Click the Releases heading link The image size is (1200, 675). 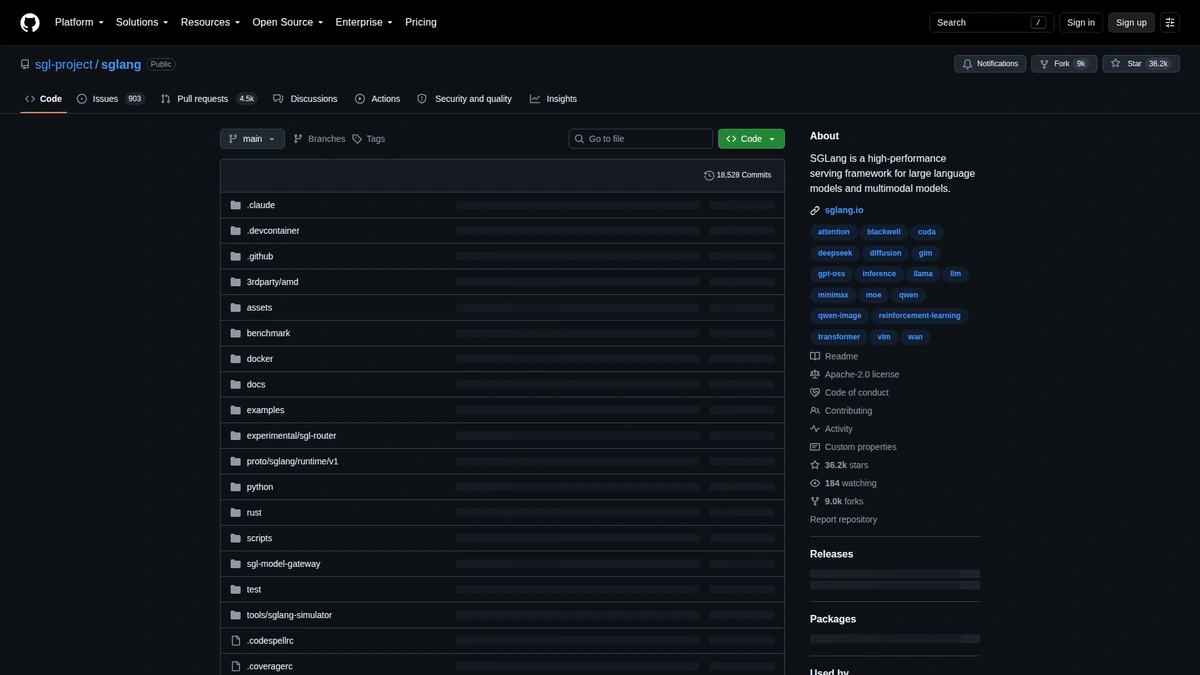click(832, 554)
